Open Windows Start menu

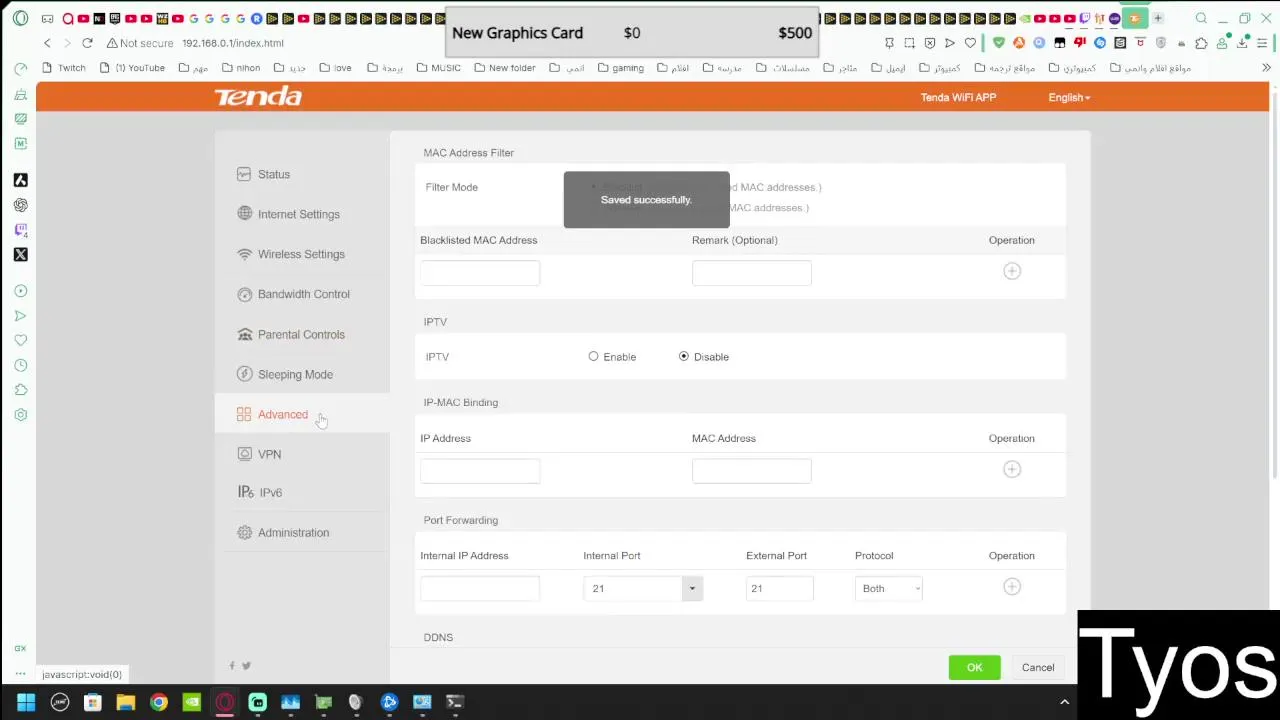coord(26,702)
